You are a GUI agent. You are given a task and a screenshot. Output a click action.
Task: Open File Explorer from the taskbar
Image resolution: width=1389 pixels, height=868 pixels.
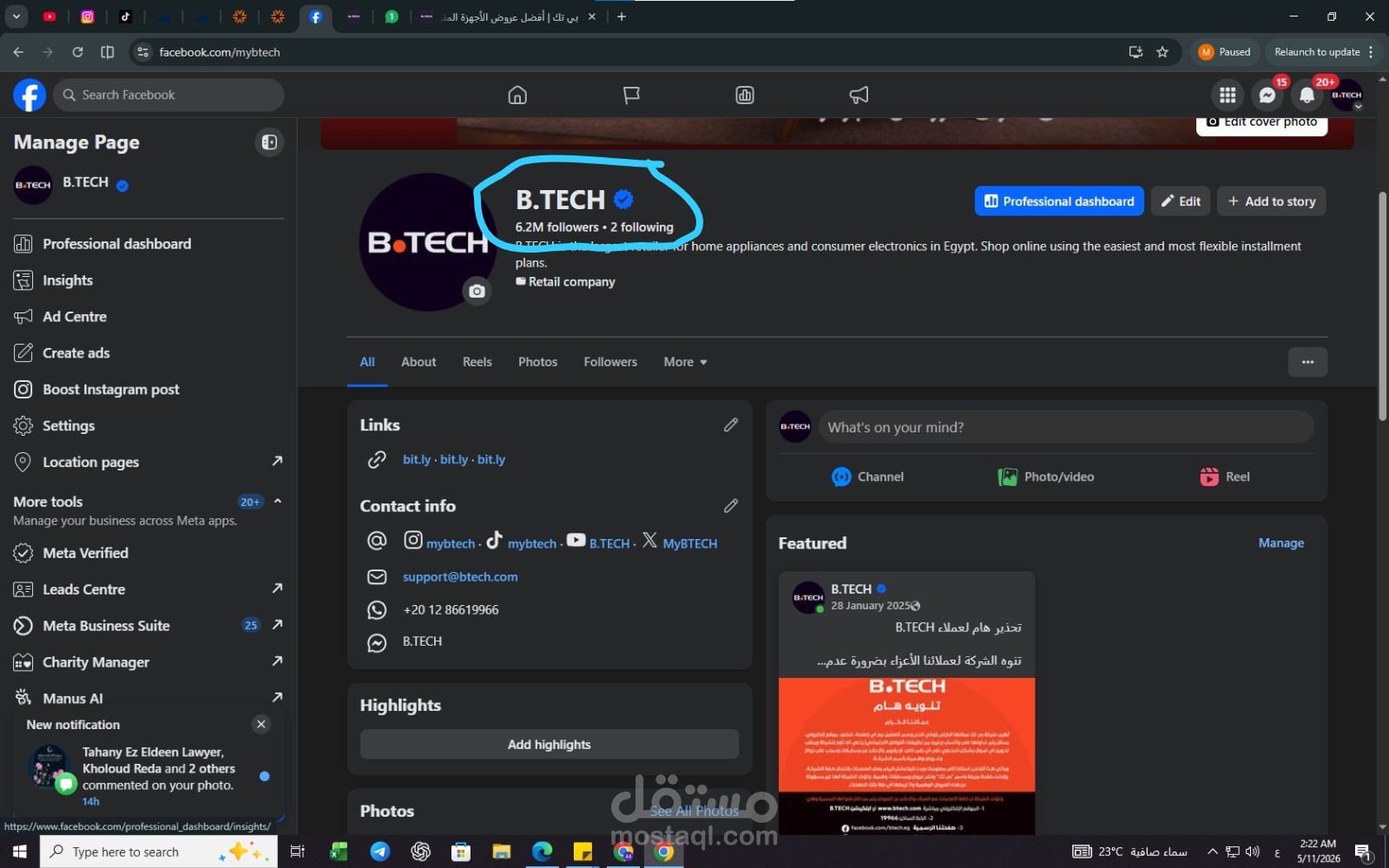502,852
